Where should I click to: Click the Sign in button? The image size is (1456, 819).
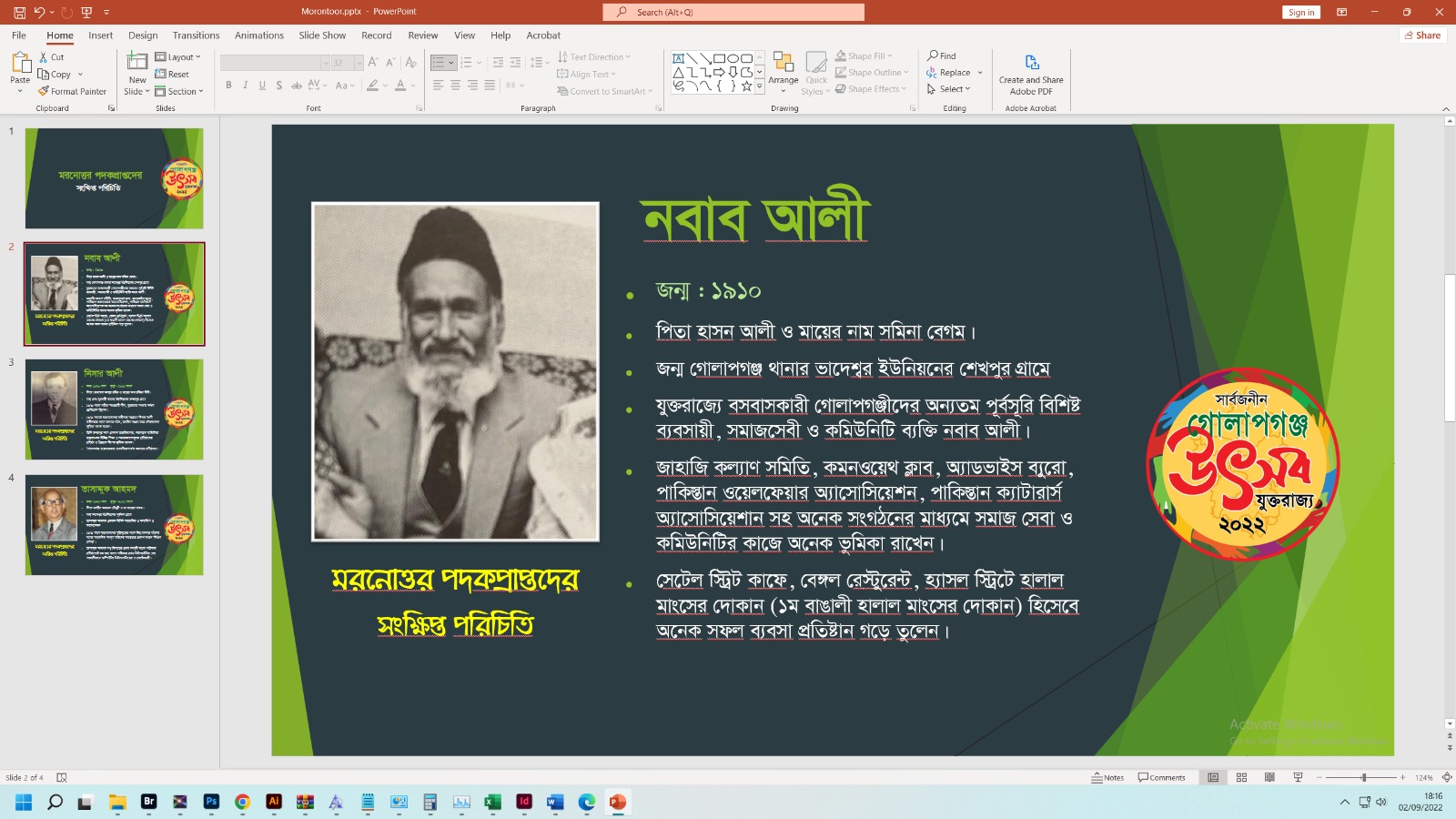(x=1300, y=12)
